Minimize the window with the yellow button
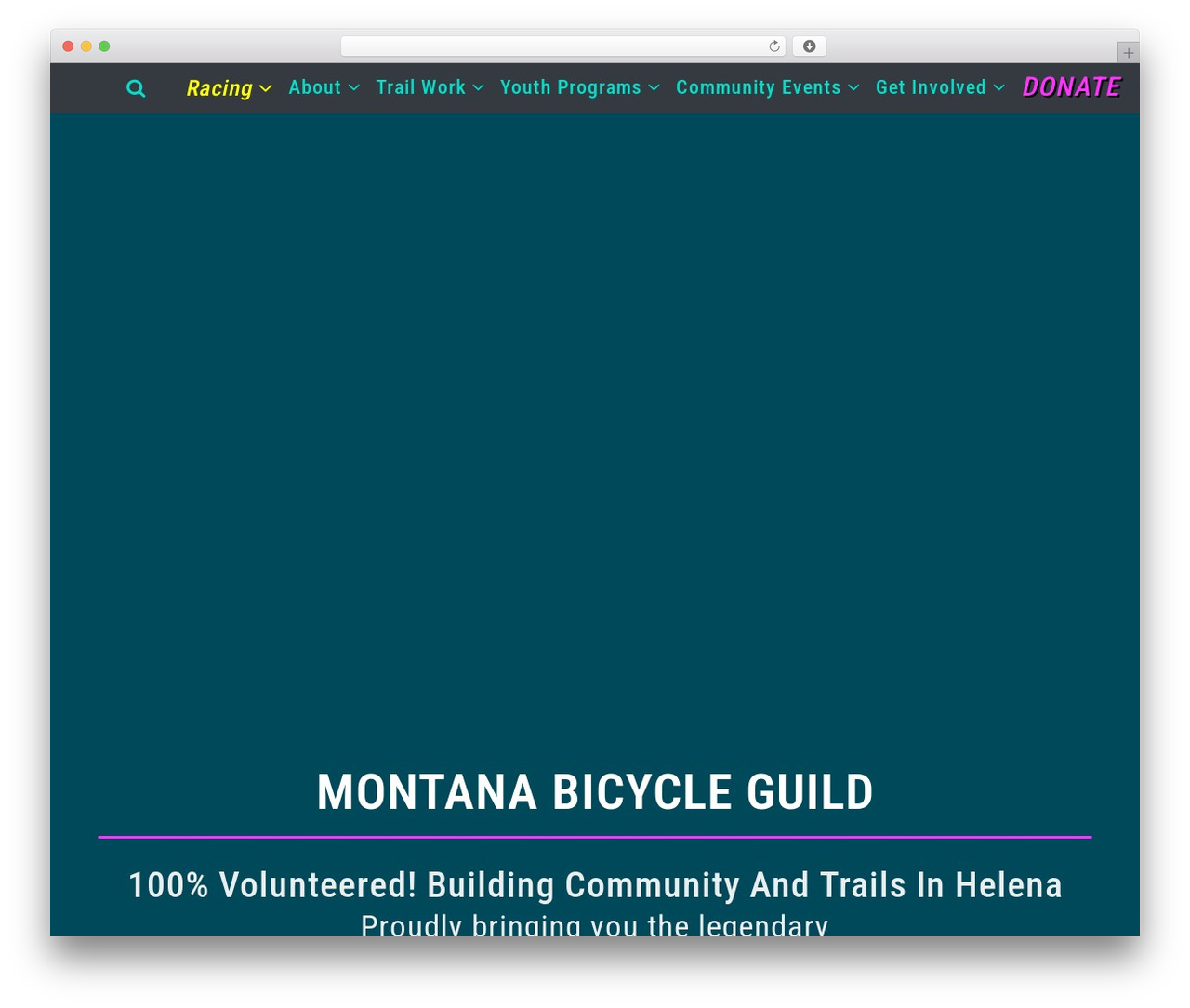Viewport: 1190px width, 1008px height. click(x=86, y=46)
